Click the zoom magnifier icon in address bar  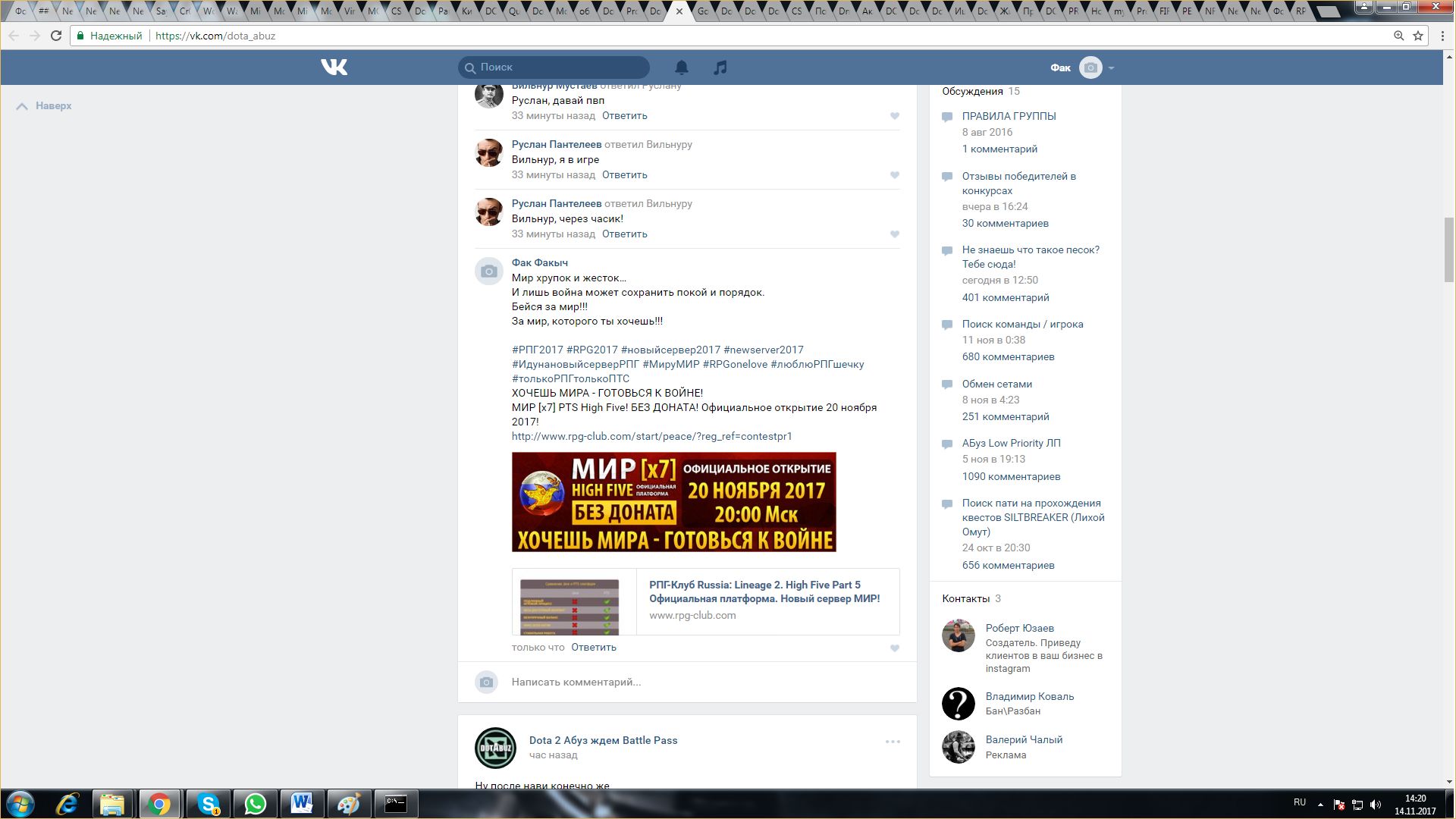point(1399,36)
